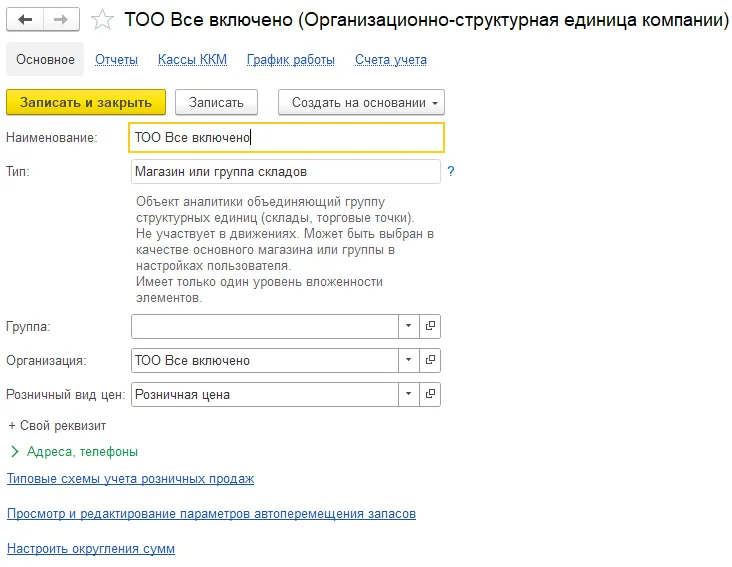This screenshot has height=567, width=732.
Task: Click into the empty Группа field
Action: tap(265, 326)
